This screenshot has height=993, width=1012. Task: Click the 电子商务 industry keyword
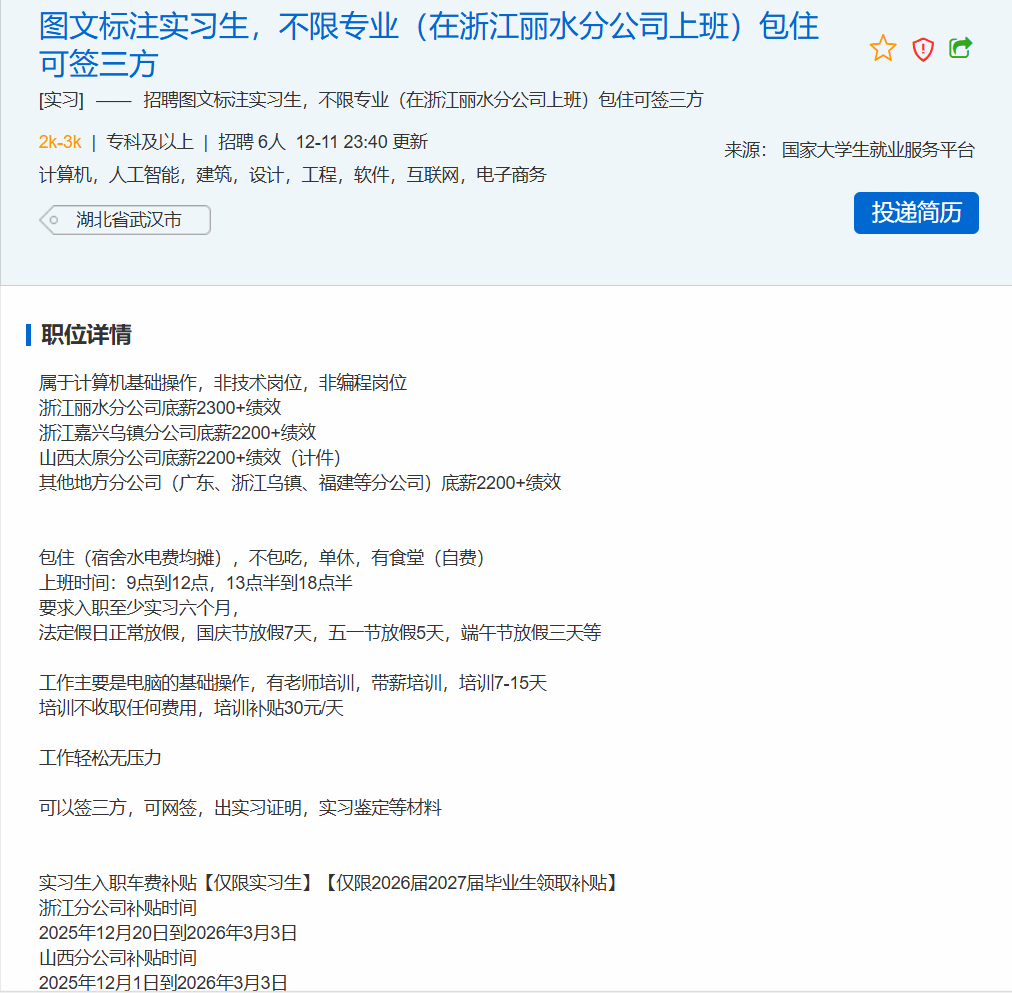pos(511,175)
